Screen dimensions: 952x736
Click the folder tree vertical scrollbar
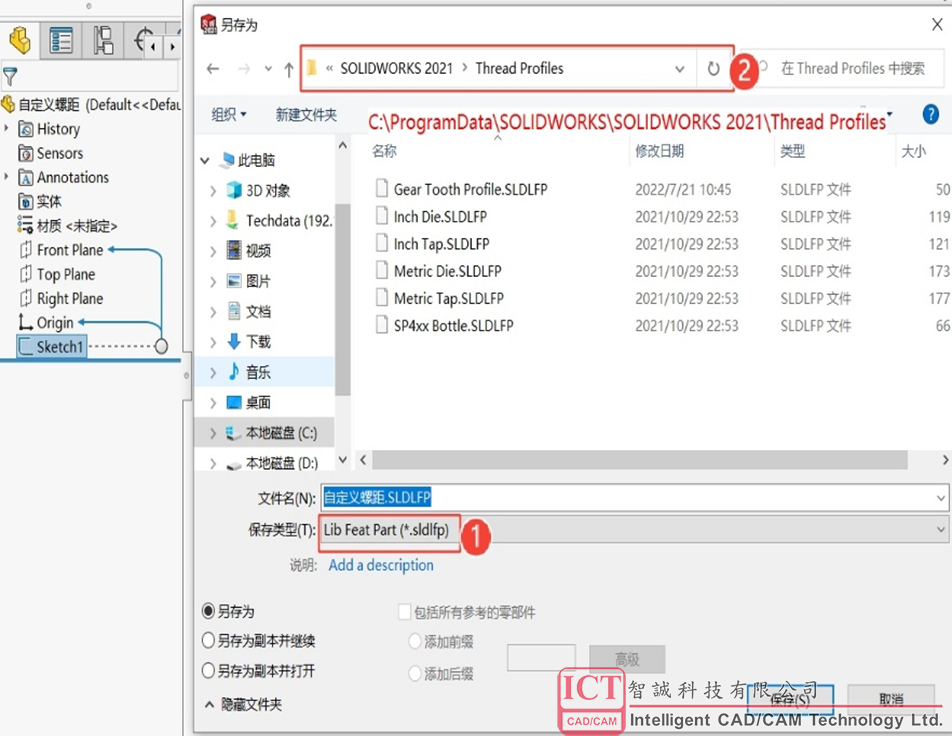click(343, 299)
